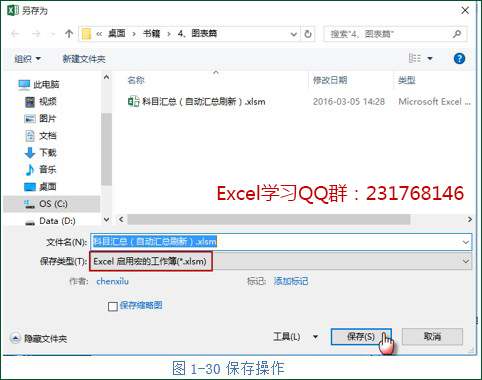Image resolution: width=482 pixels, height=380 pixels.
Task: Click Microsoft Excel type cell
Action: click(x=434, y=101)
